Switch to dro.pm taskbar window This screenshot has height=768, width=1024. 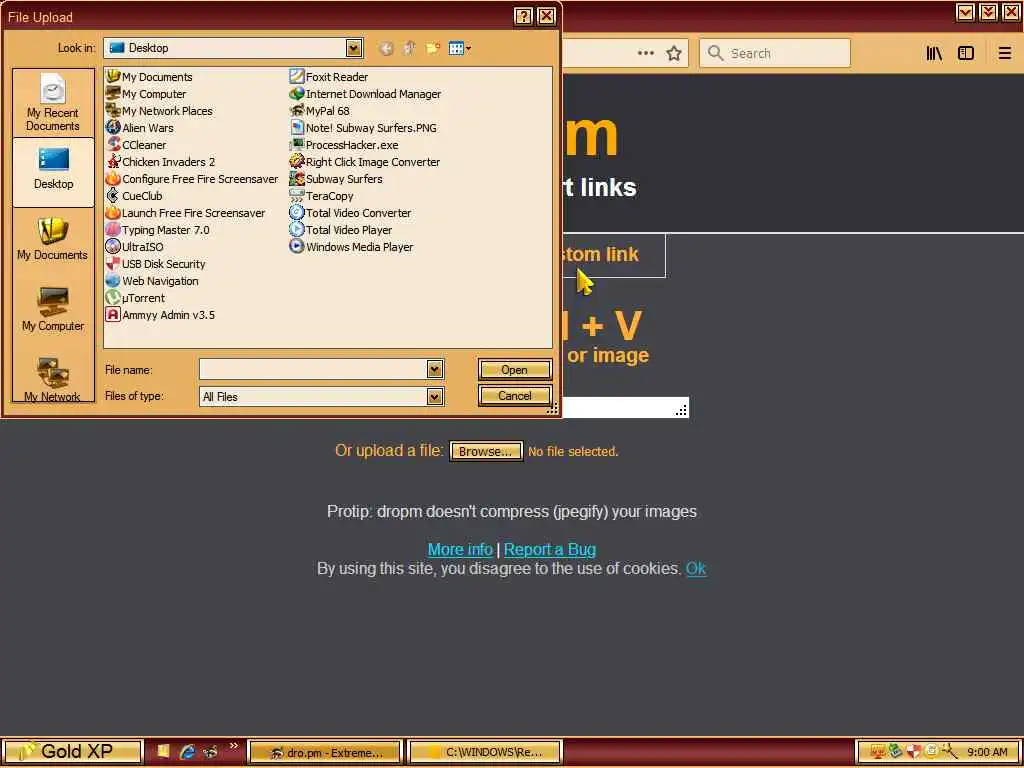pos(325,752)
